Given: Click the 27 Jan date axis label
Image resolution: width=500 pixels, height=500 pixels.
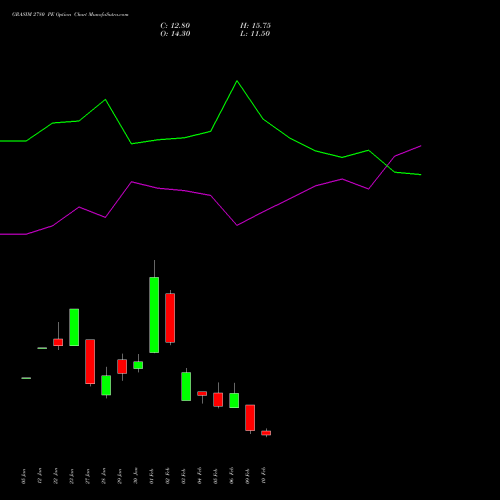Looking at the screenshot, I should (x=88, y=476).
